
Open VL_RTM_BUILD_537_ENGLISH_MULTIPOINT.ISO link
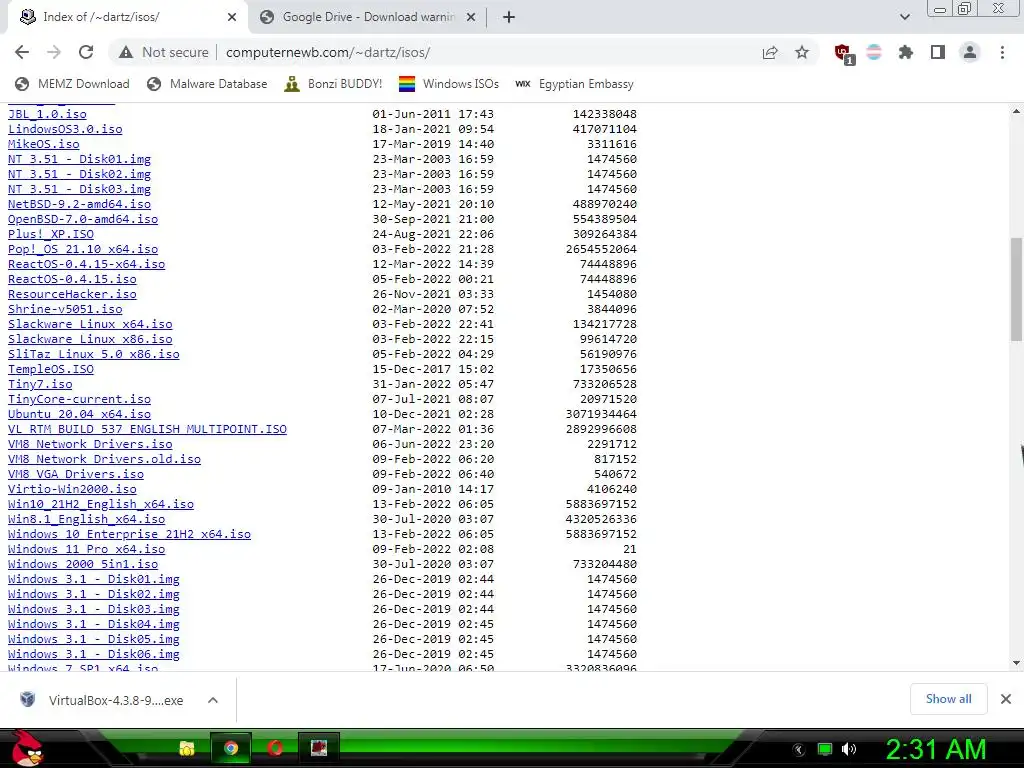point(147,430)
